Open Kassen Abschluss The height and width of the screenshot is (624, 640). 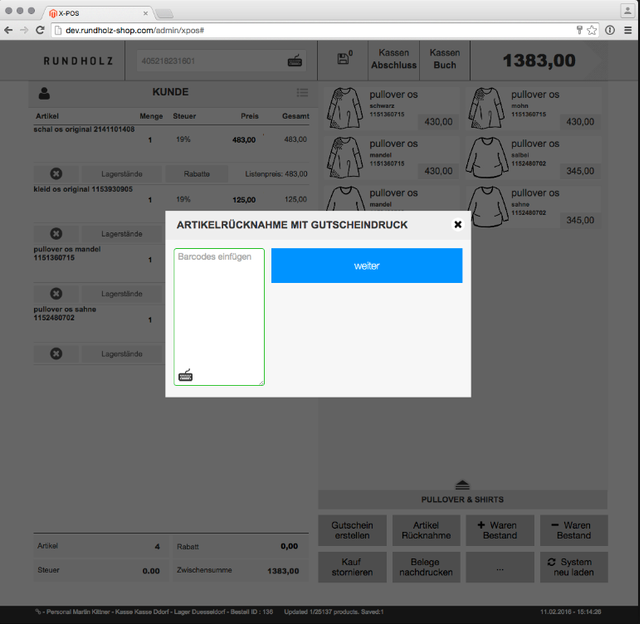click(x=393, y=59)
